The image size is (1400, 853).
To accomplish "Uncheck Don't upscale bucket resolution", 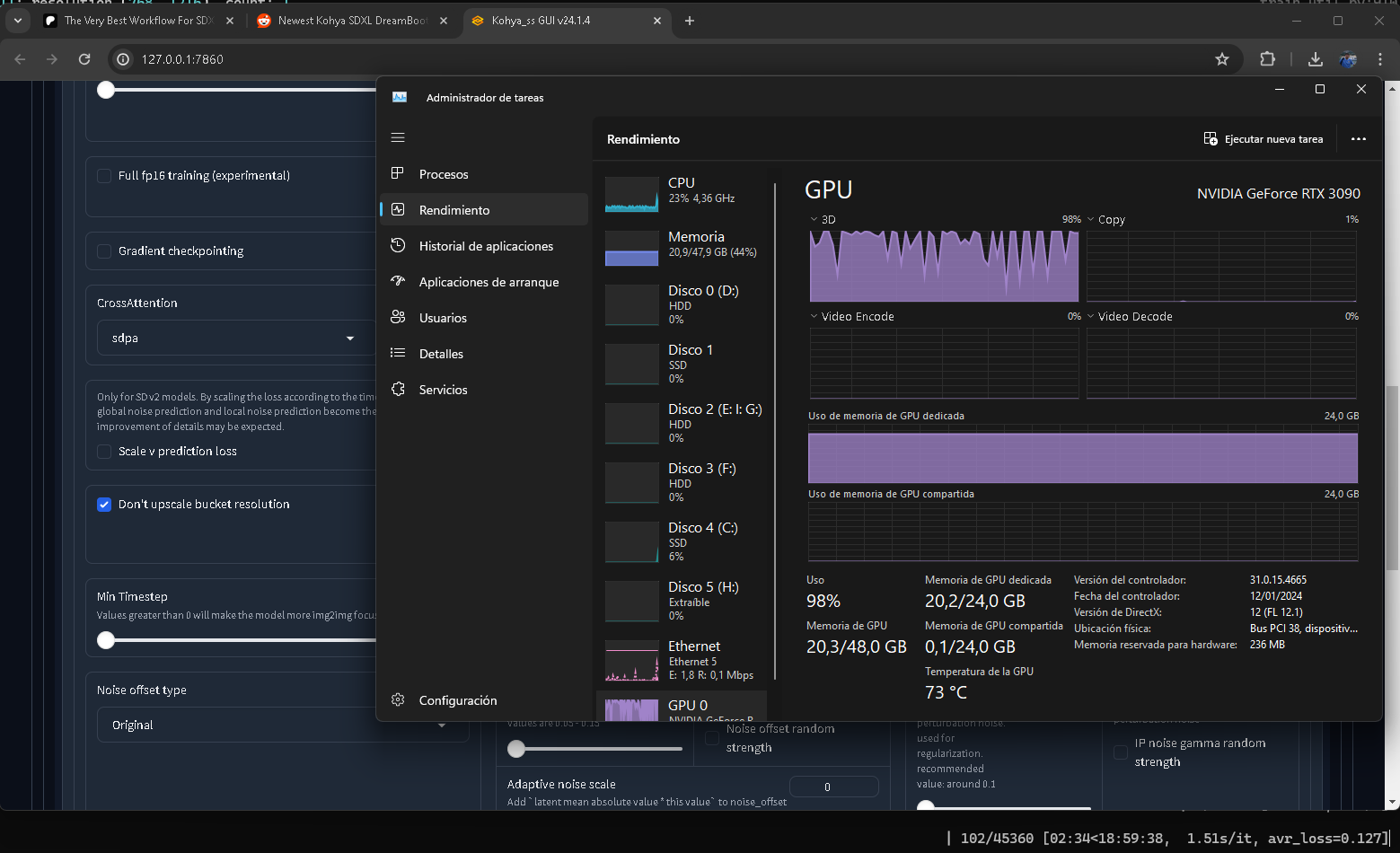I will (x=104, y=505).
